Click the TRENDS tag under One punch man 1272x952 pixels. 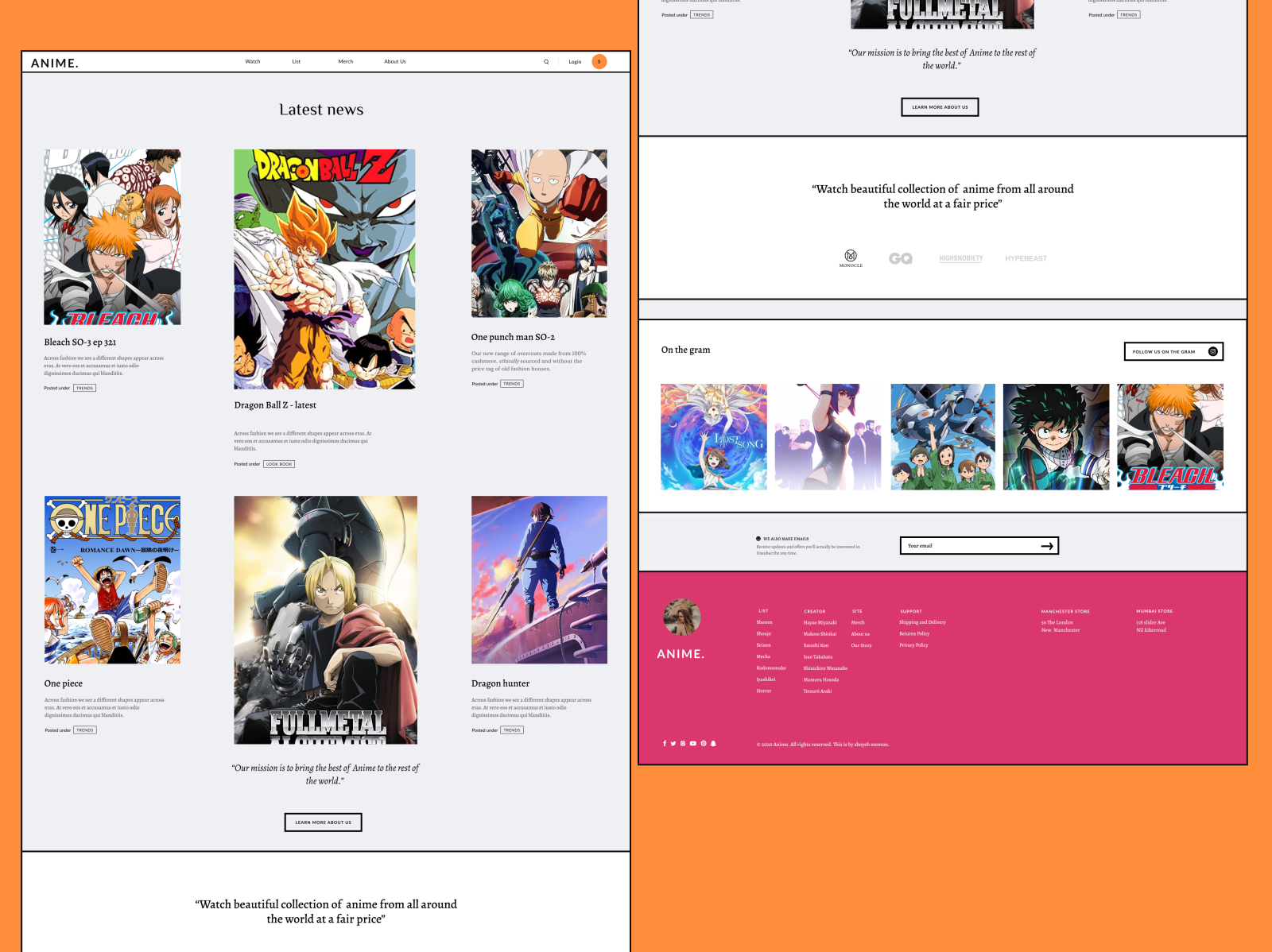(512, 384)
